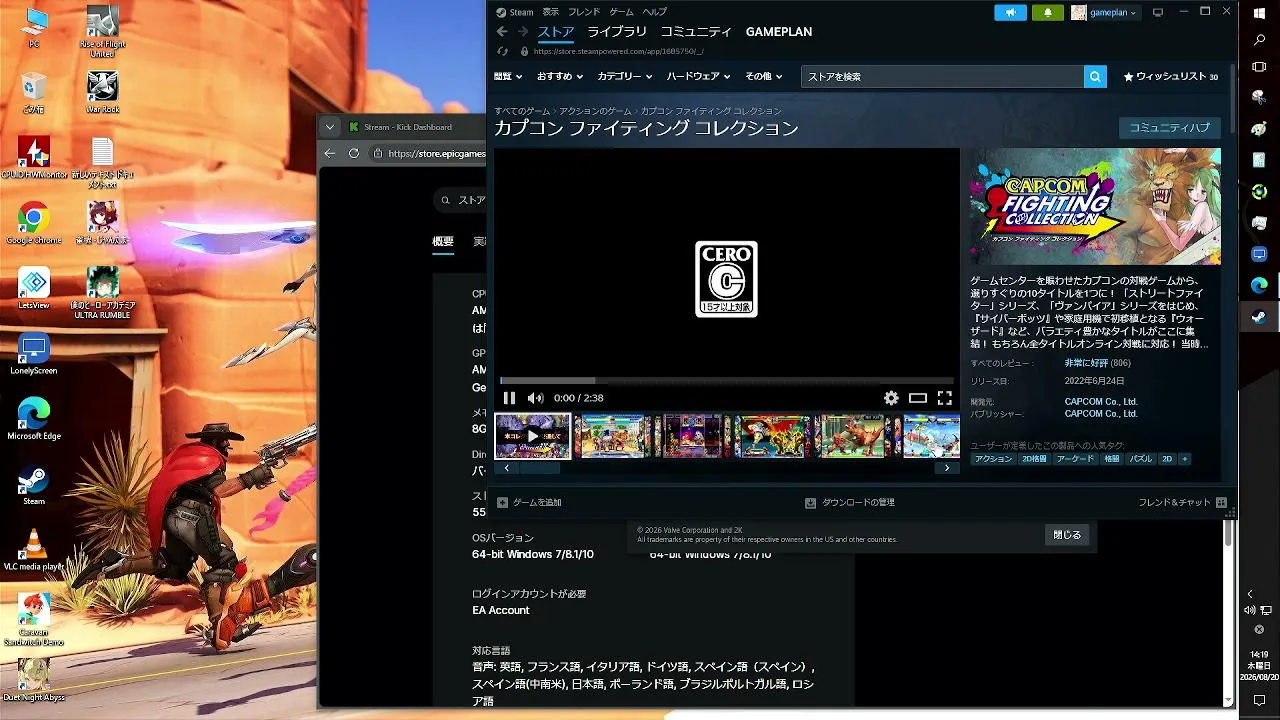This screenshot has height=720, width=1280.
Task: Select the アーケード tag
Action: tap(1075, 459)
